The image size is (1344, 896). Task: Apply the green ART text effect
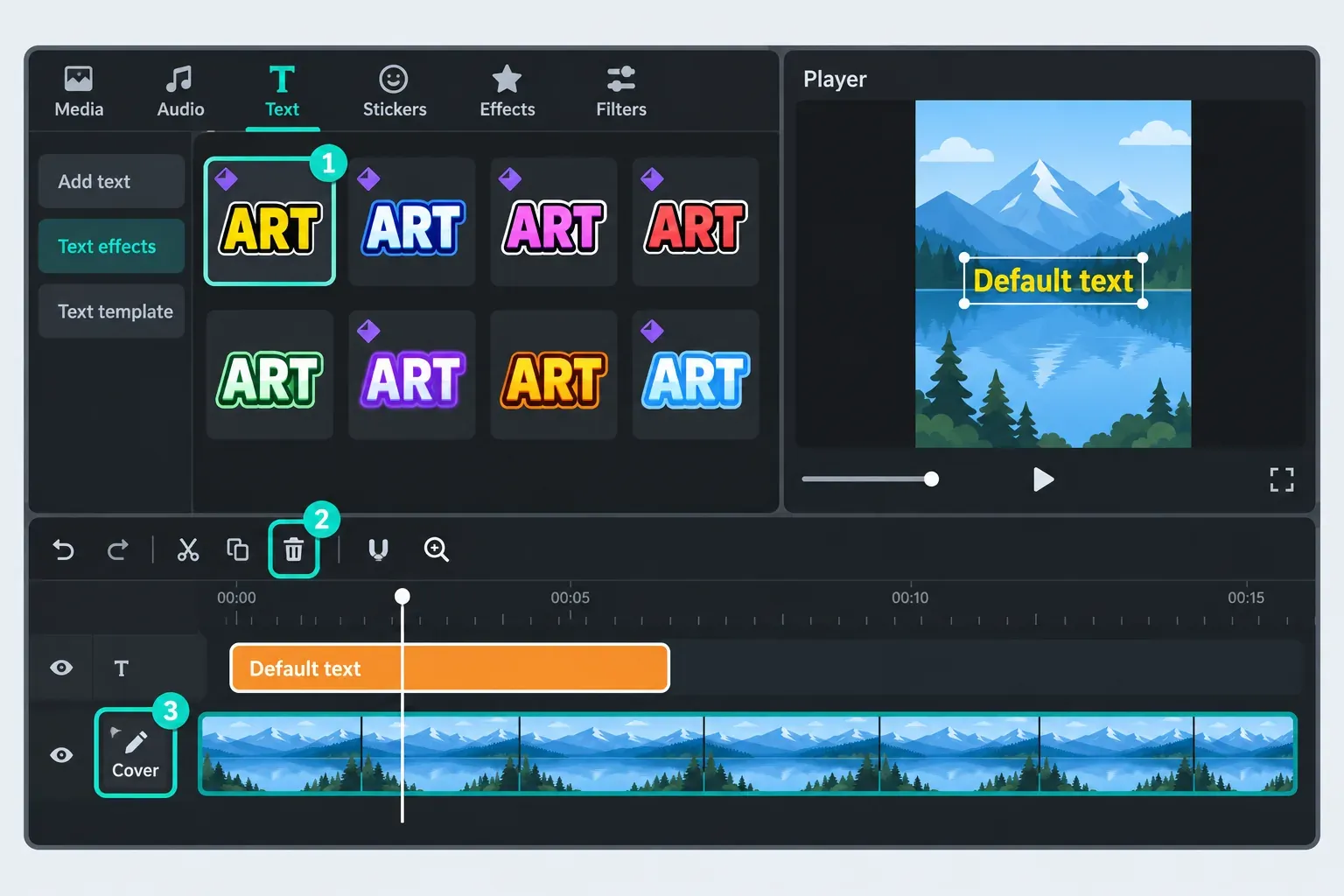pos(269,374)
